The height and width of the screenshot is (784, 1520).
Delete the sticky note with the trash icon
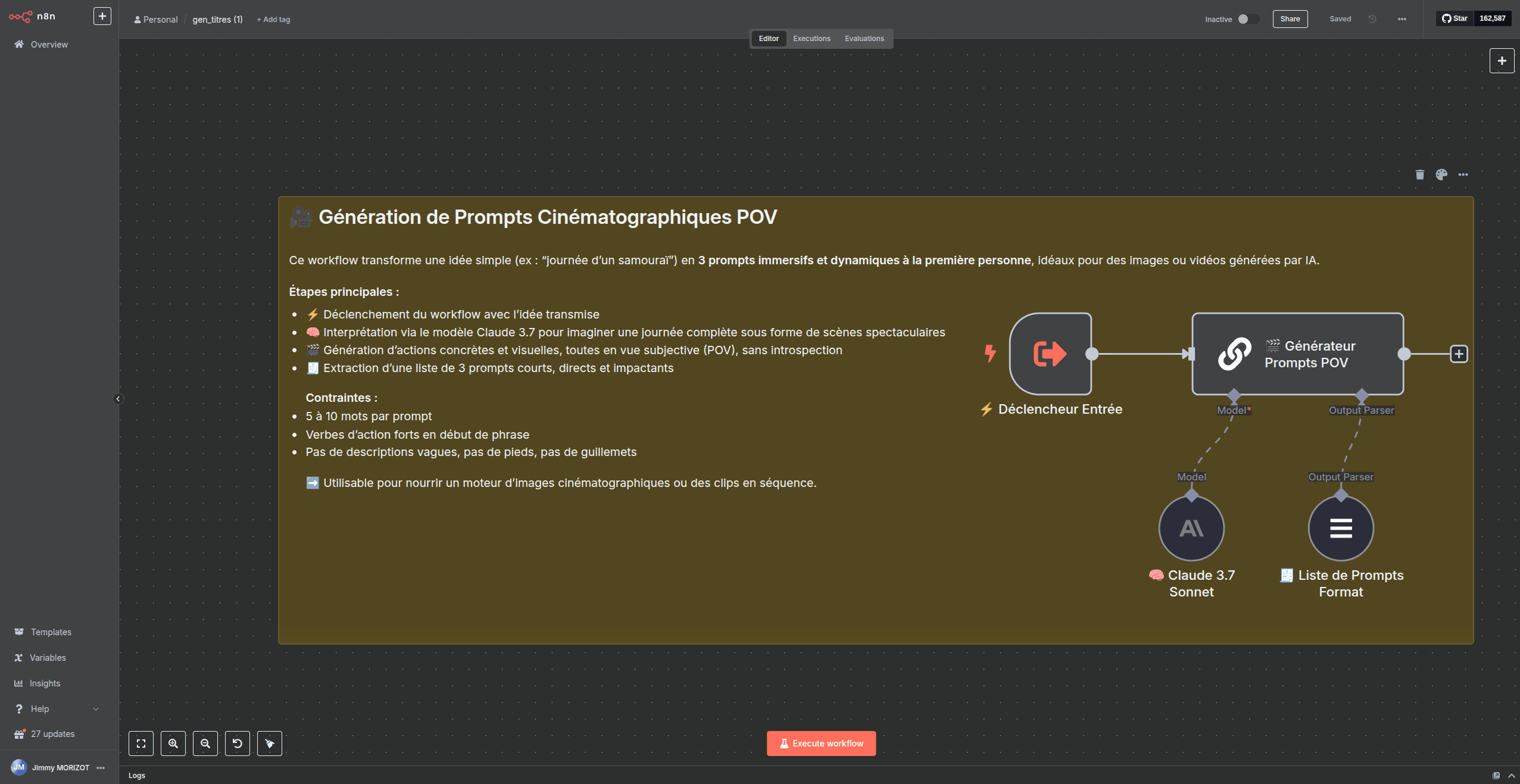point(1419,174)
